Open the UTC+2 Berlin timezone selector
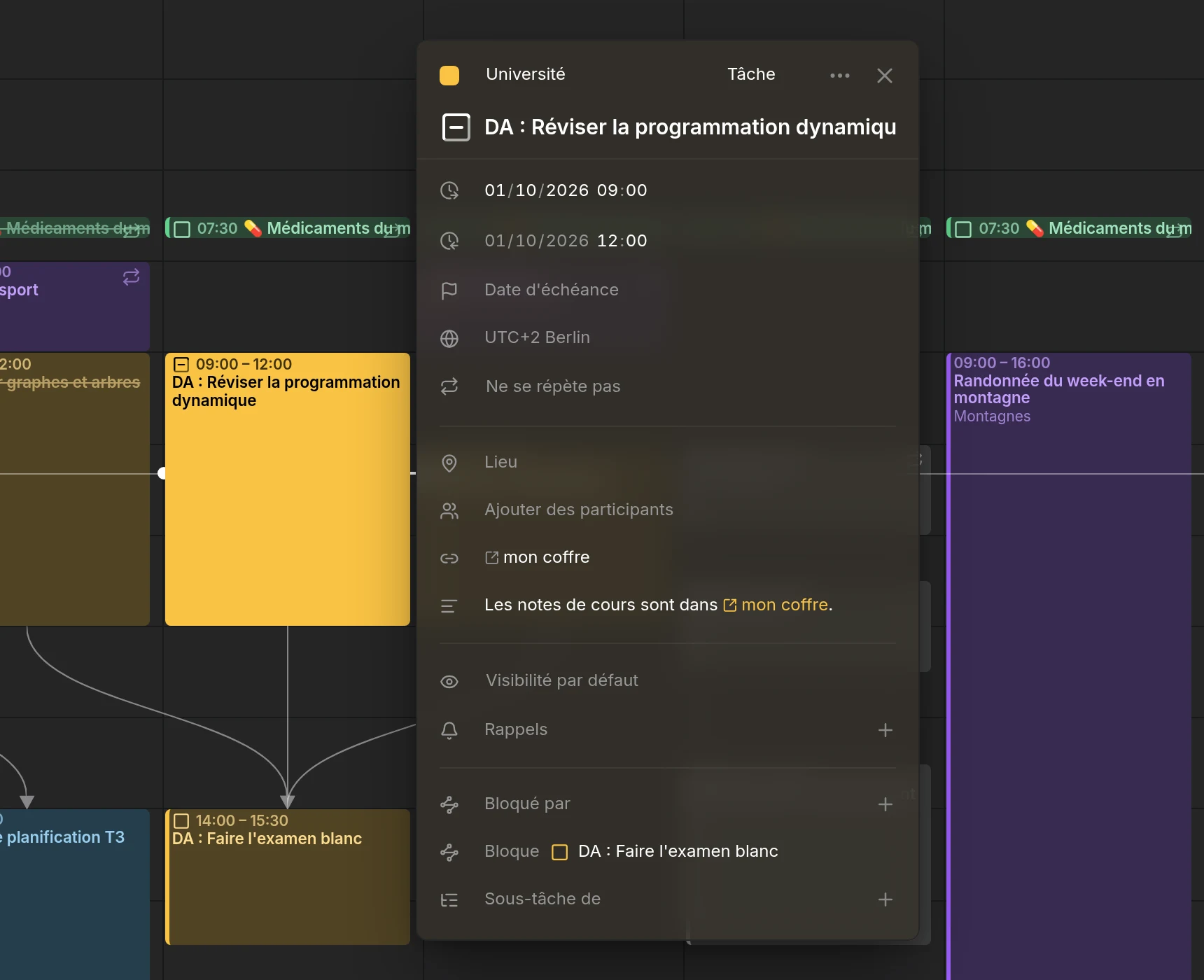 pyautogui.click(x=537, y=337)
